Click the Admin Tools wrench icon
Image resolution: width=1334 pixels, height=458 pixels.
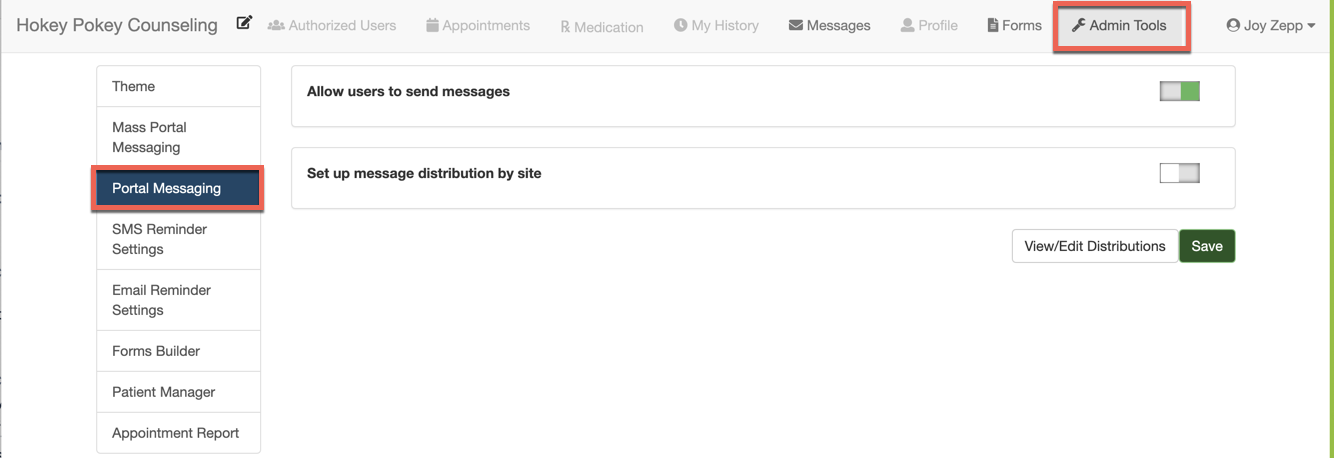point(1078,25)
